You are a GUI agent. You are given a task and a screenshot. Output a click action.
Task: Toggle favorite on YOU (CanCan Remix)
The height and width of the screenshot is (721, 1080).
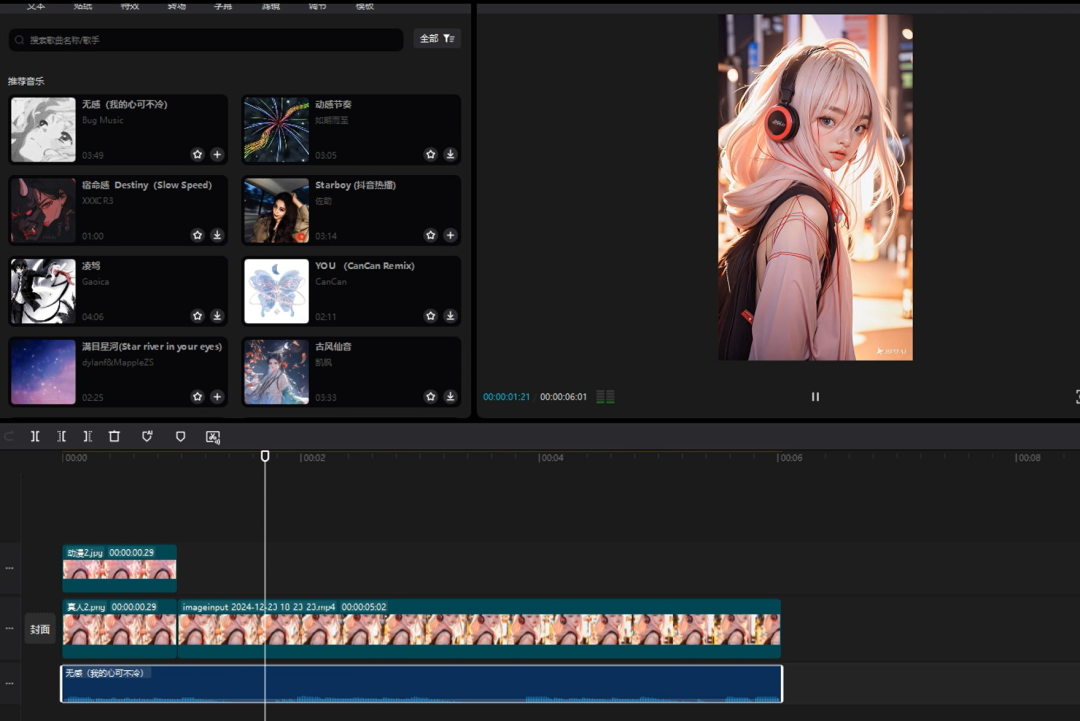(x=430, y=316)
